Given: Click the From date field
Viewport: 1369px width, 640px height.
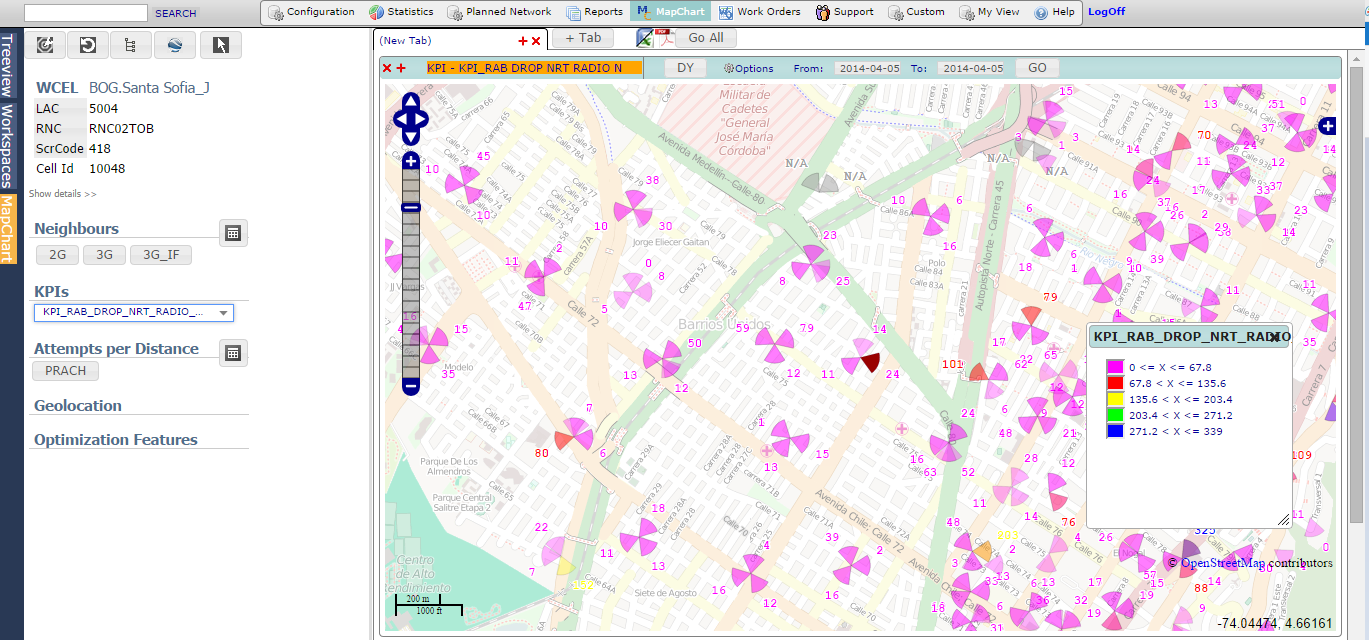Looking at the screenshot, I should click(x=869, y=68).
